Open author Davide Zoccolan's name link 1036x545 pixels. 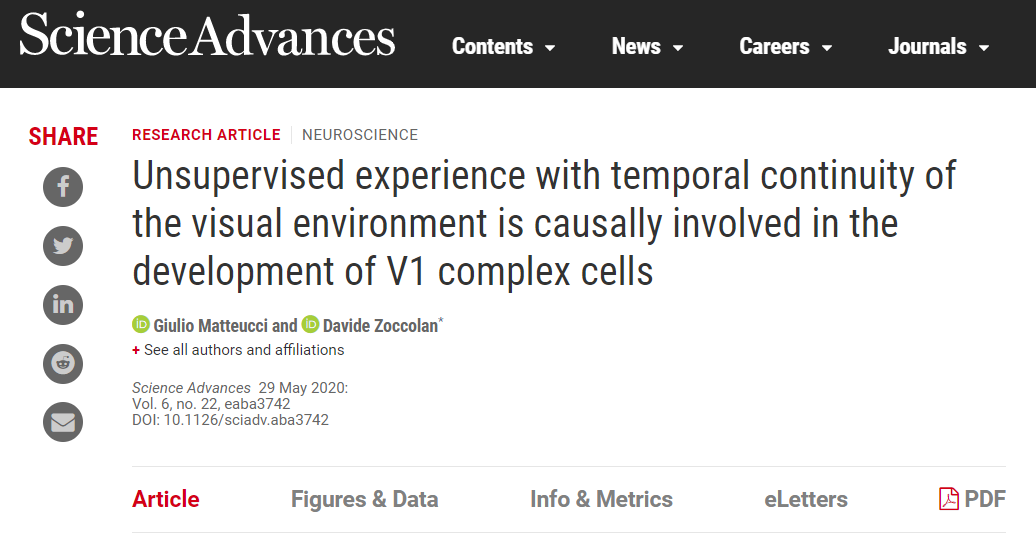pyautogui.click(x=380, y=325)
